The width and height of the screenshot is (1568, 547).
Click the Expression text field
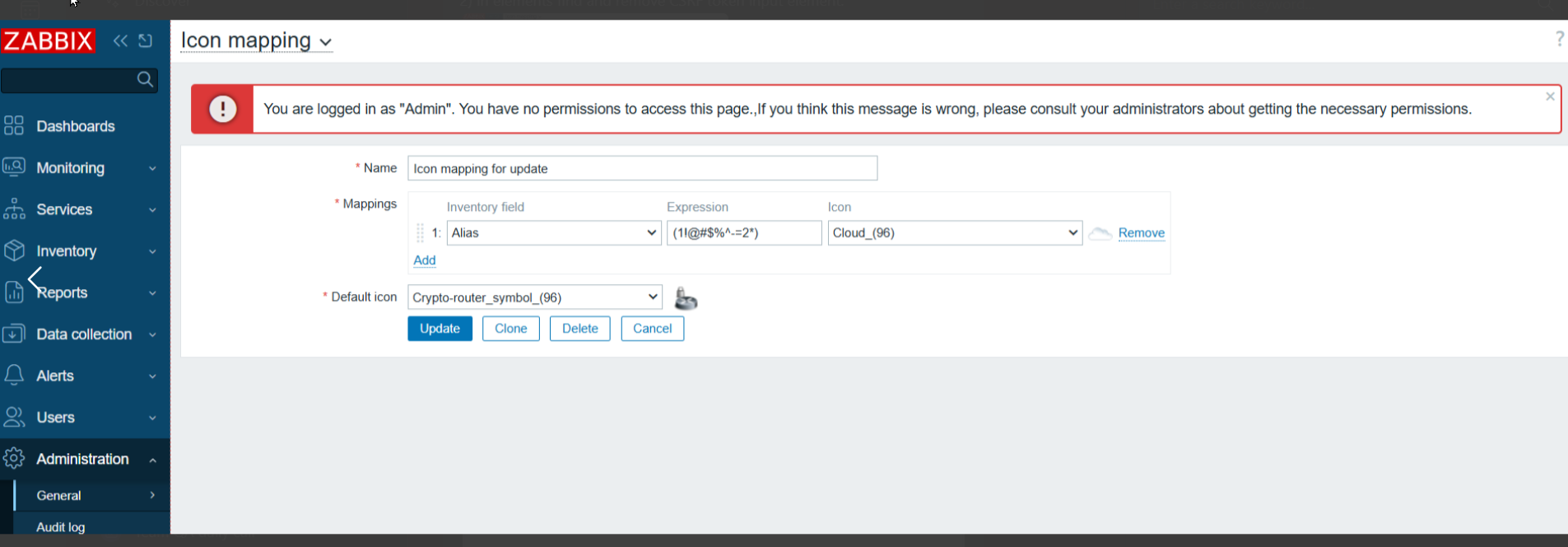(x=743, y=233)
